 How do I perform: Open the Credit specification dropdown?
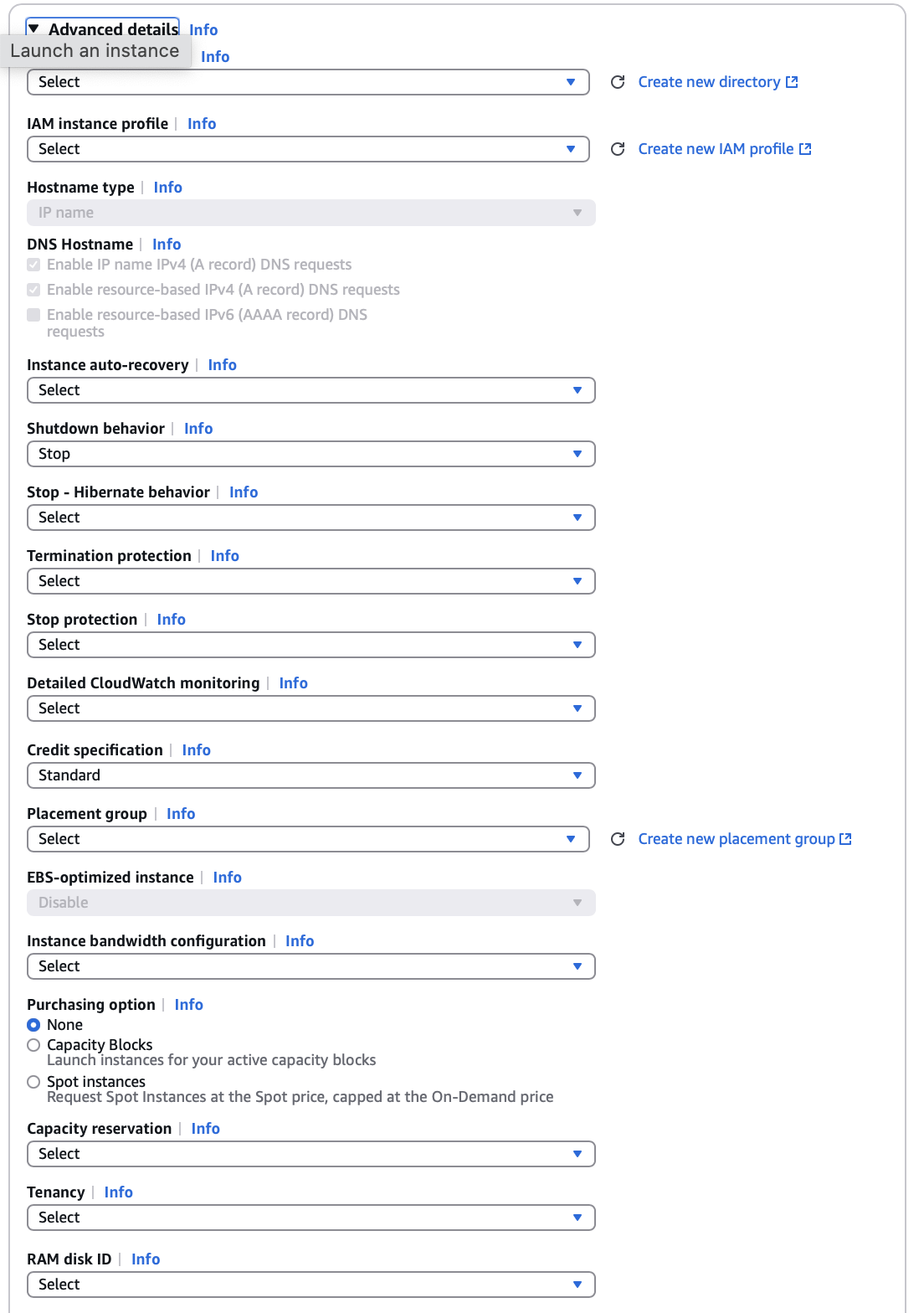[x=311, y=775]
